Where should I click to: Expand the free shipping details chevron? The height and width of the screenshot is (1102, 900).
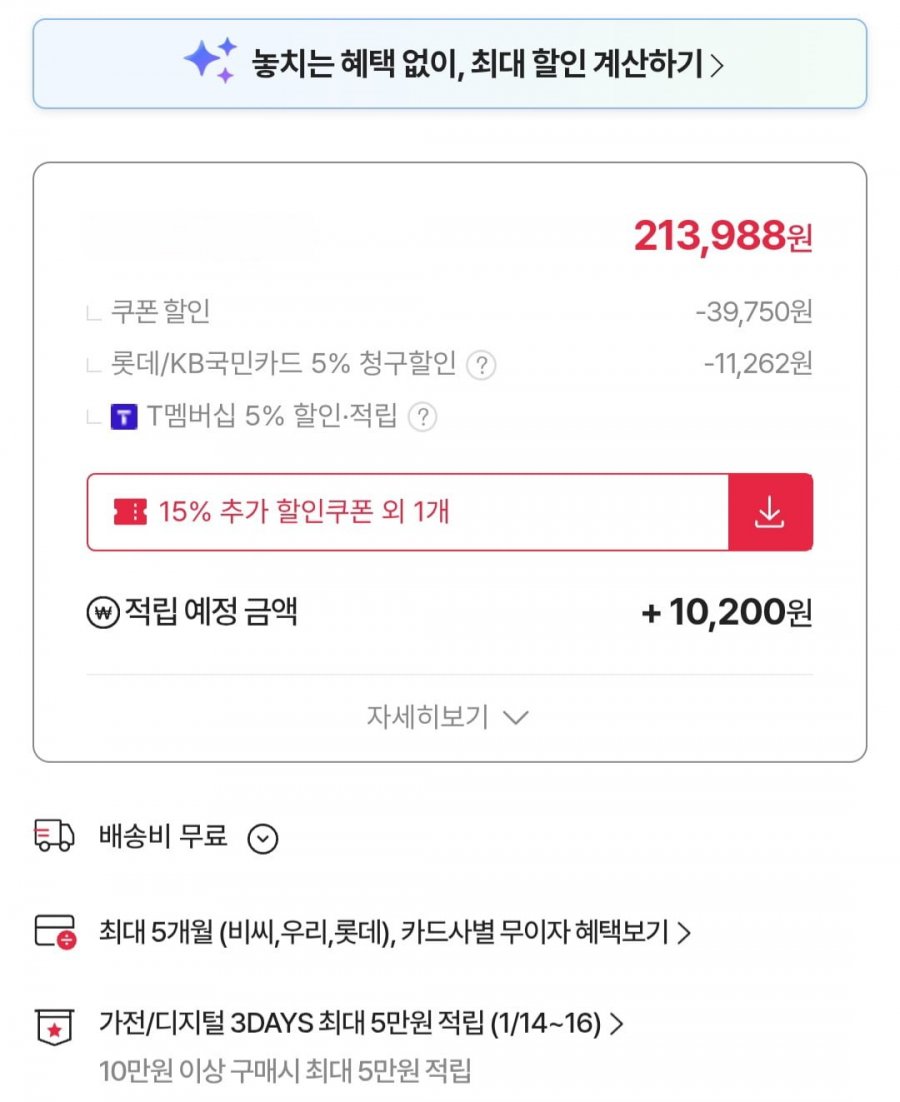262,839
